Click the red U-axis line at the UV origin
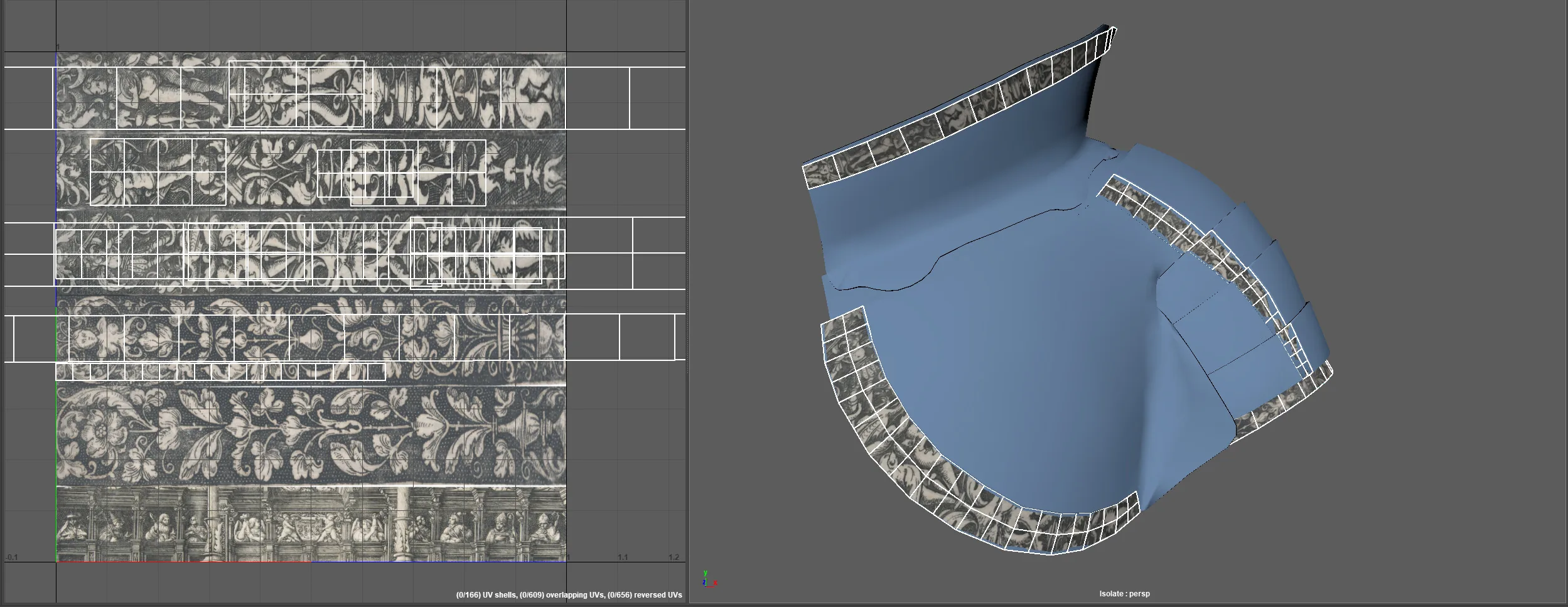Screen dimensions: 1568x607 pos(183,561)
